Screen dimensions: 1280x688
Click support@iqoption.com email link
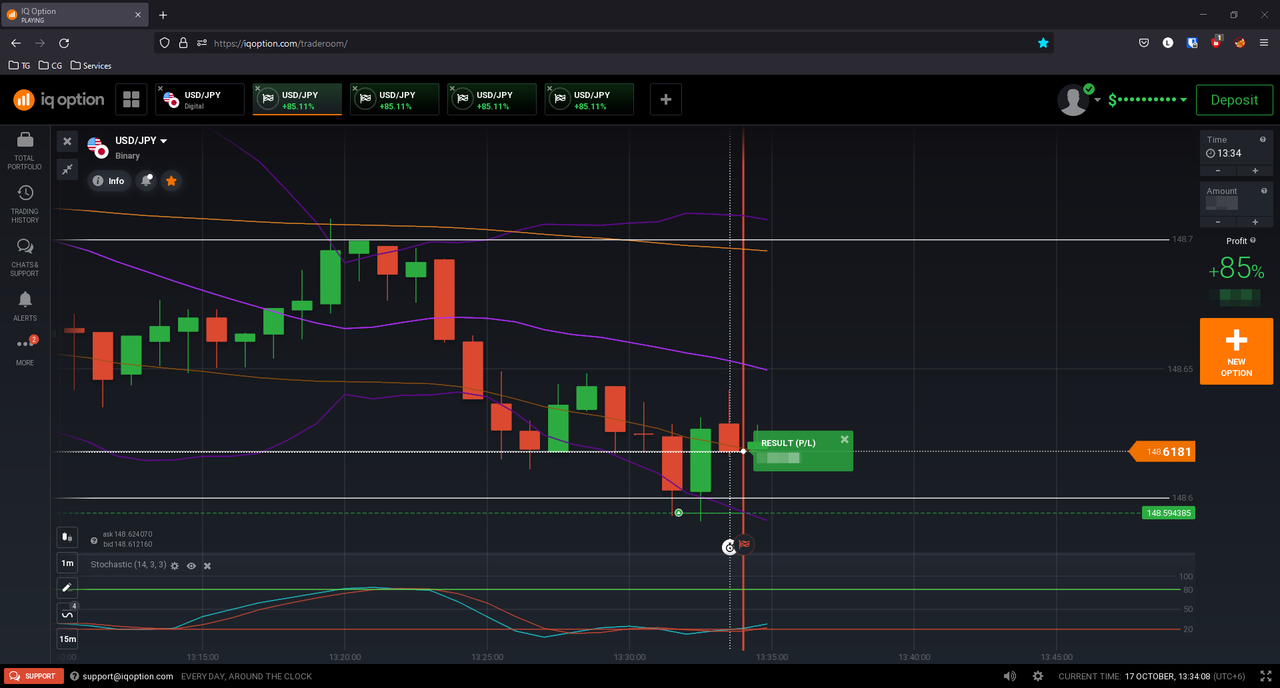127,676
